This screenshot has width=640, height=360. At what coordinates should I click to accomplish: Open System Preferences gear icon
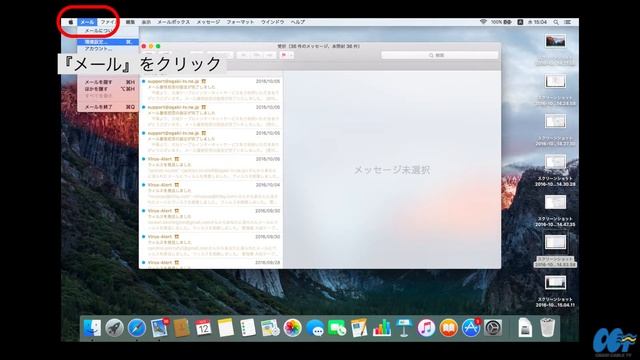[493, 328]
